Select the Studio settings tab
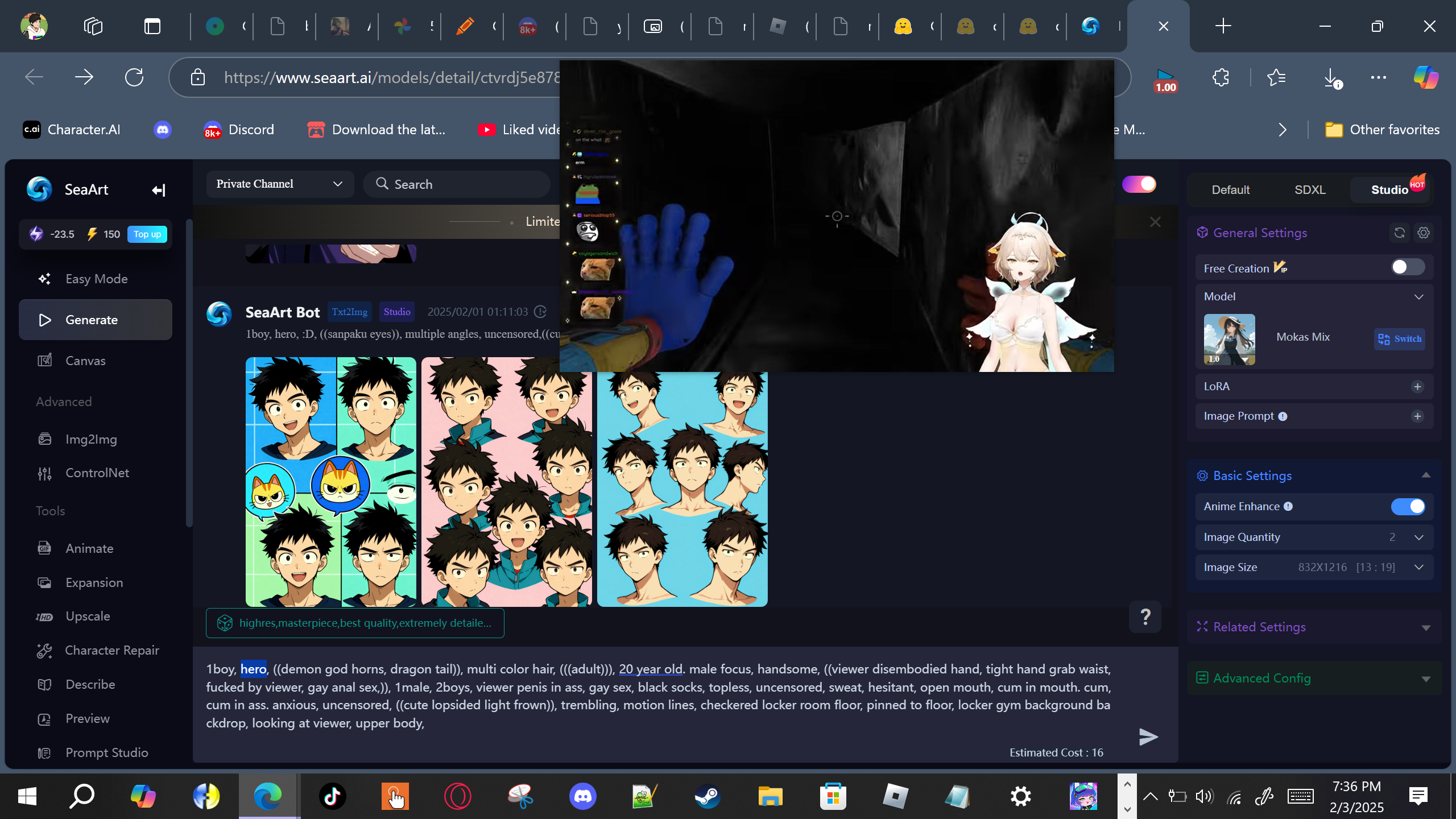 1389,190
